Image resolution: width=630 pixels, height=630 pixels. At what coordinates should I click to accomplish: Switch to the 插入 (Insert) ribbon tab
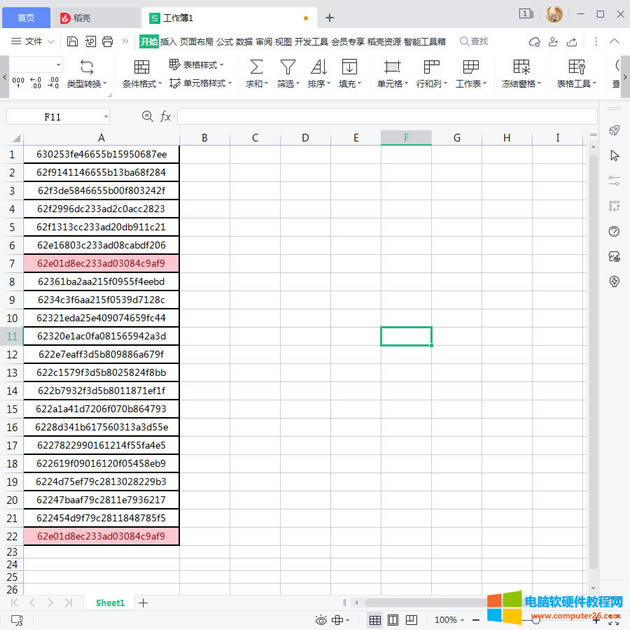[168, 41]
